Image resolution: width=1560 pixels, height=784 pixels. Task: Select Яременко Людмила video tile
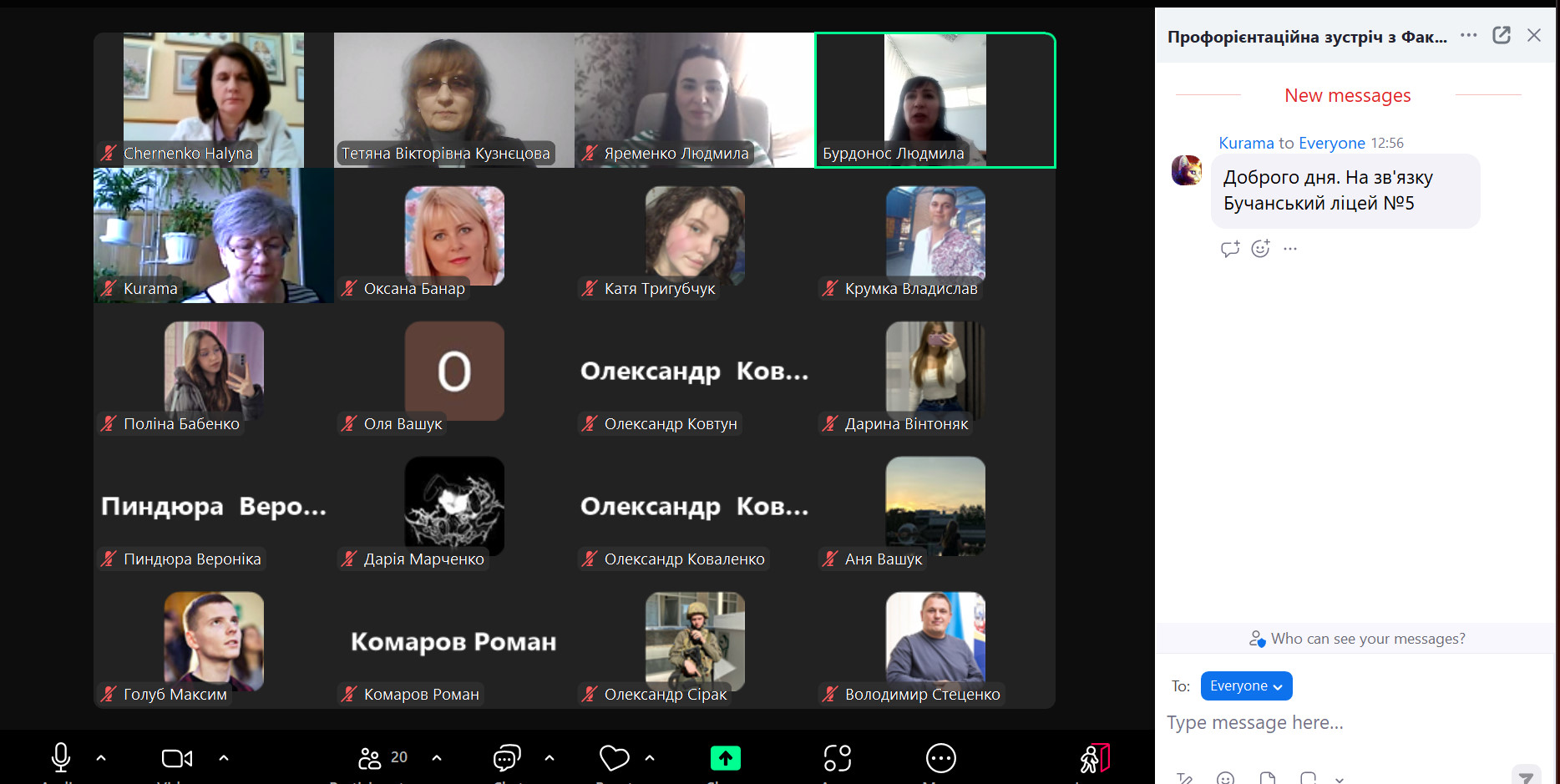coord(695,100)
